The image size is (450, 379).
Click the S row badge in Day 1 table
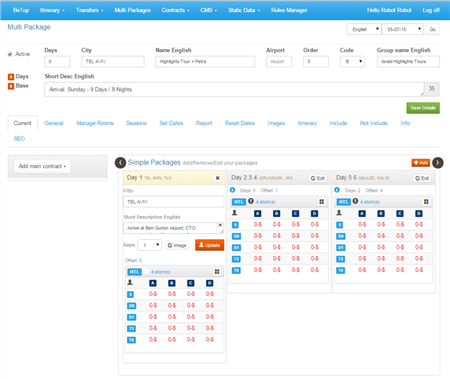coord(131,295)
